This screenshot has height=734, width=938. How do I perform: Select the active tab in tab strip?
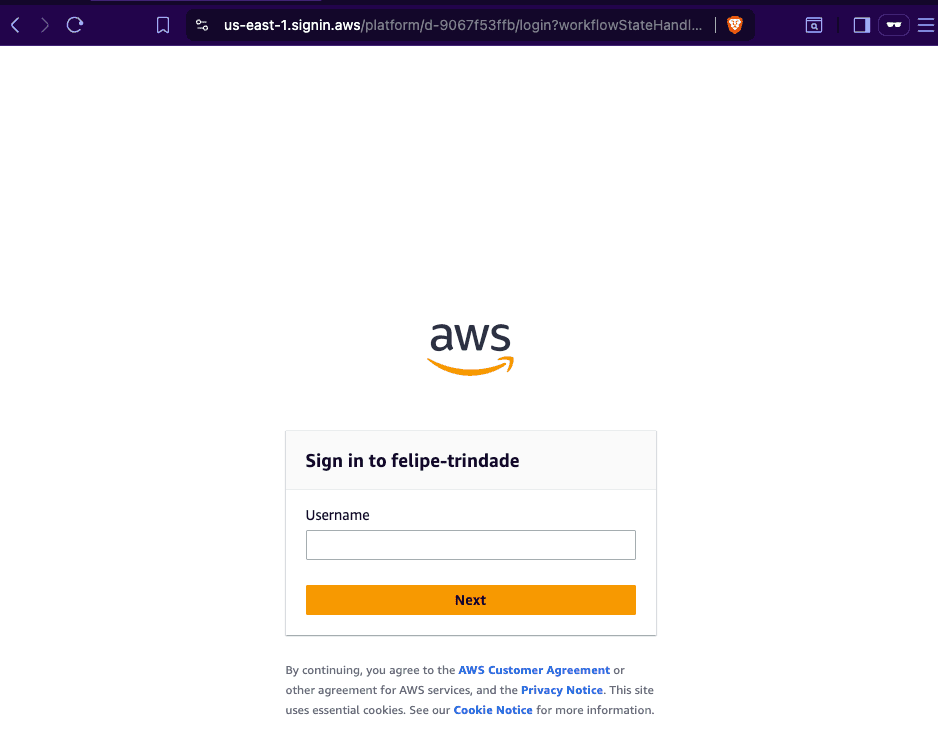[206, 1]
